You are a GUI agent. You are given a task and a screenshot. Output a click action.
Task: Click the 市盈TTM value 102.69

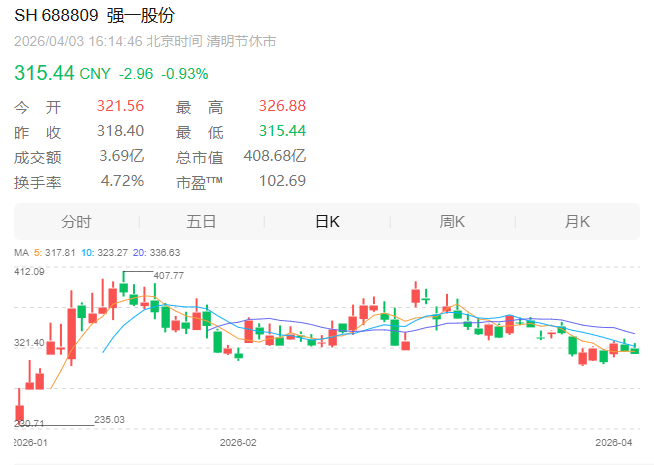(283, 181)
